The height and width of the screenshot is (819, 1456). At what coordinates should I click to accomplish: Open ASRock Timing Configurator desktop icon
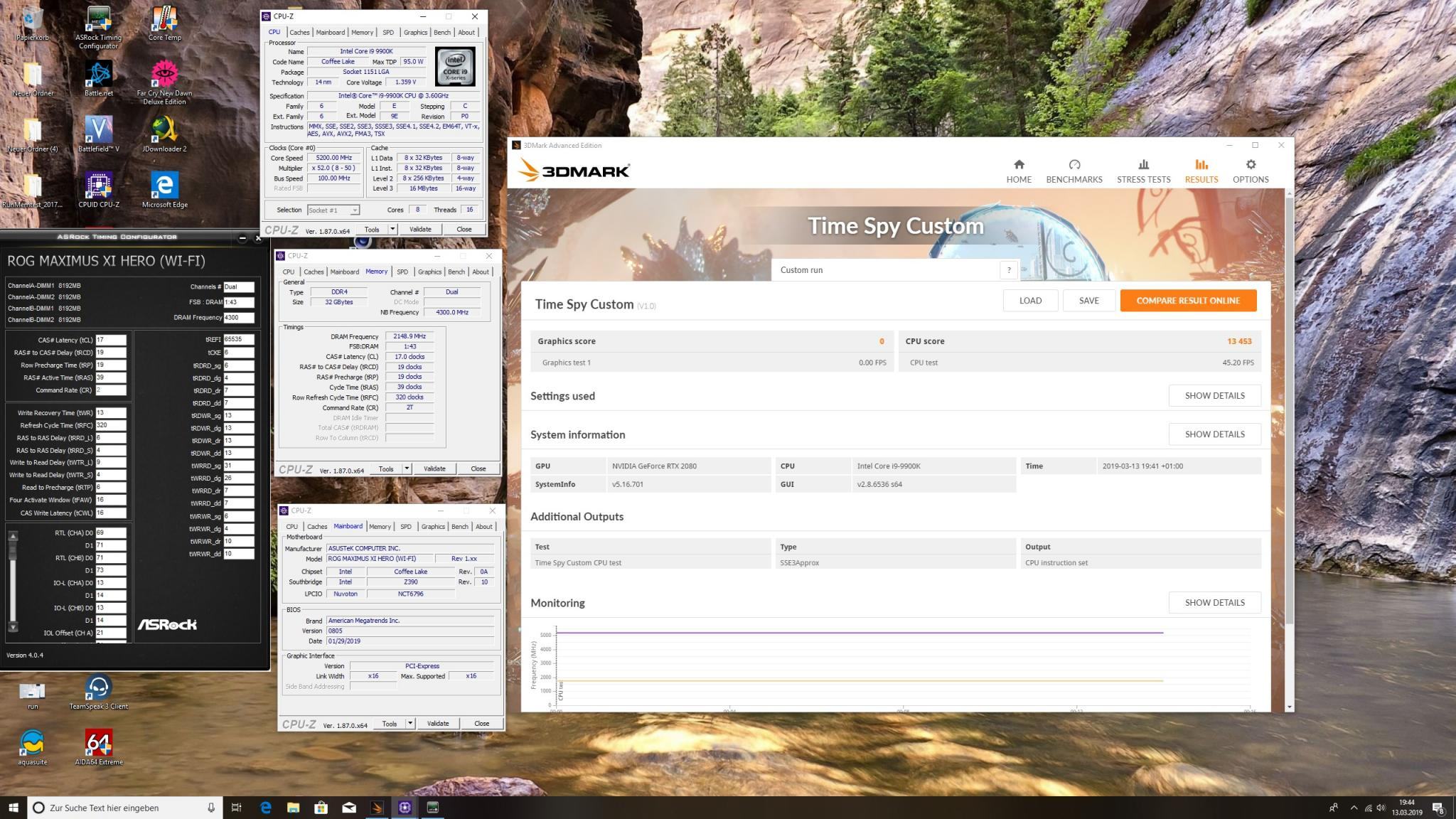tap(98, 28)
